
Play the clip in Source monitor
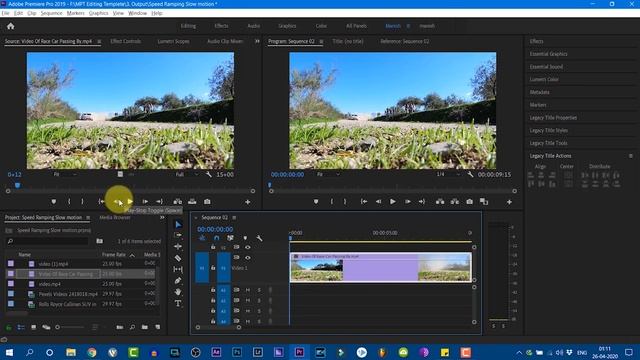(x=130, y=202)
